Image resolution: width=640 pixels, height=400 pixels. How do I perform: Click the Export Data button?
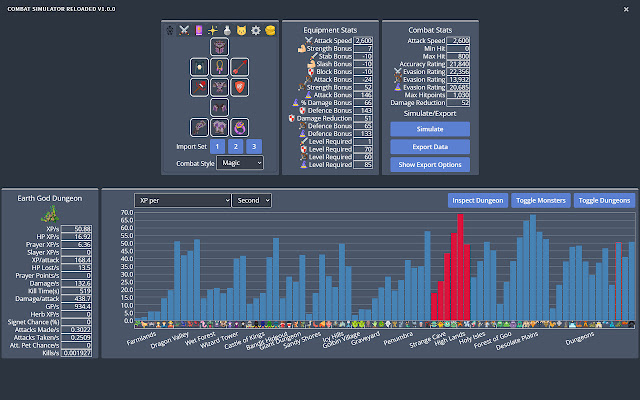coord(430,147)
